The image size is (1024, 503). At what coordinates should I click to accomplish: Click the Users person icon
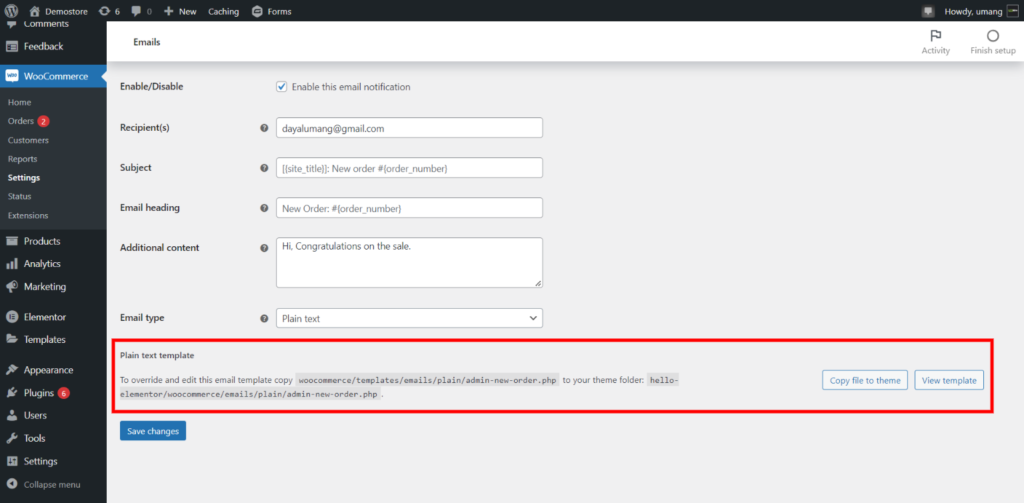coord(12,415)
